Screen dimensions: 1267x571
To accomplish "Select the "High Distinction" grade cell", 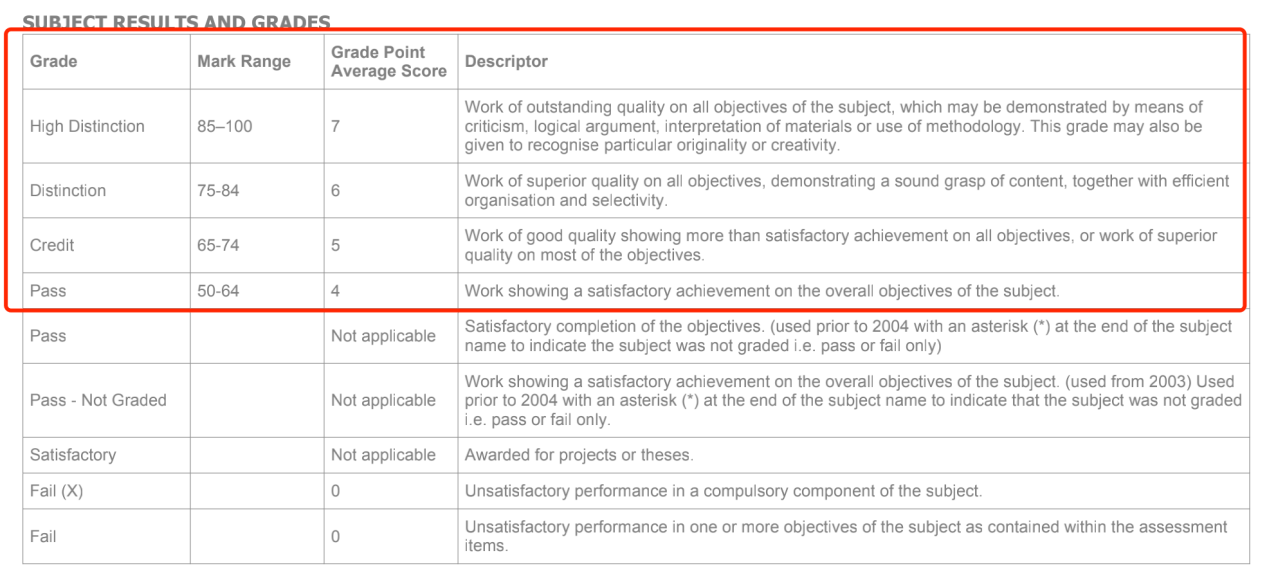I will tap(87, 126).
